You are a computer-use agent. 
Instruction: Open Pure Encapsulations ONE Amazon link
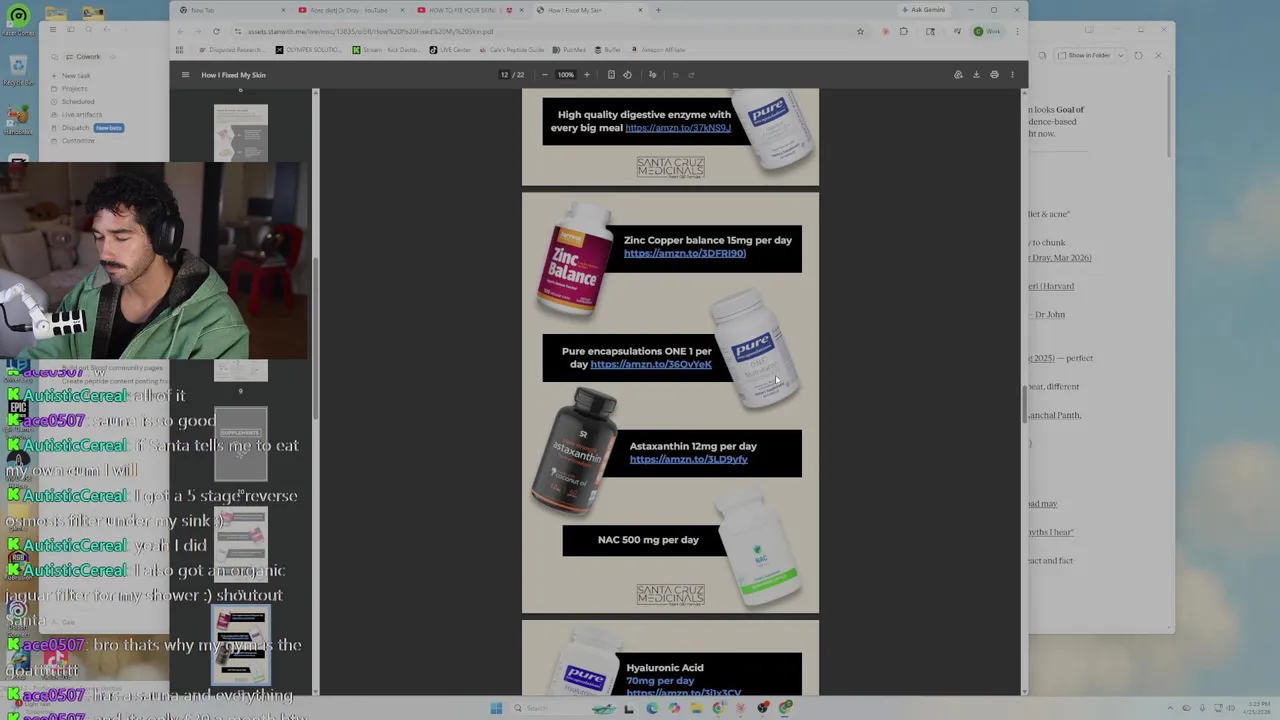point(651,364)
